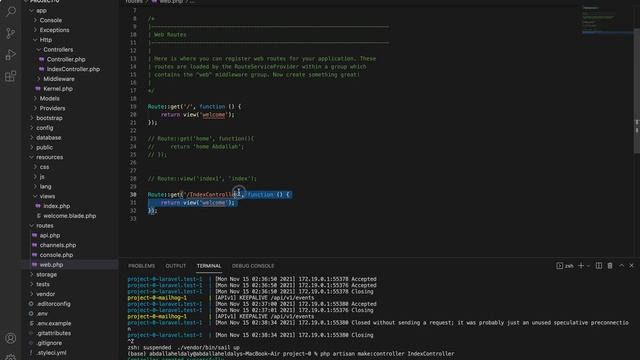
Task: Expand the vendor folder
Action: tap(31, 294)
